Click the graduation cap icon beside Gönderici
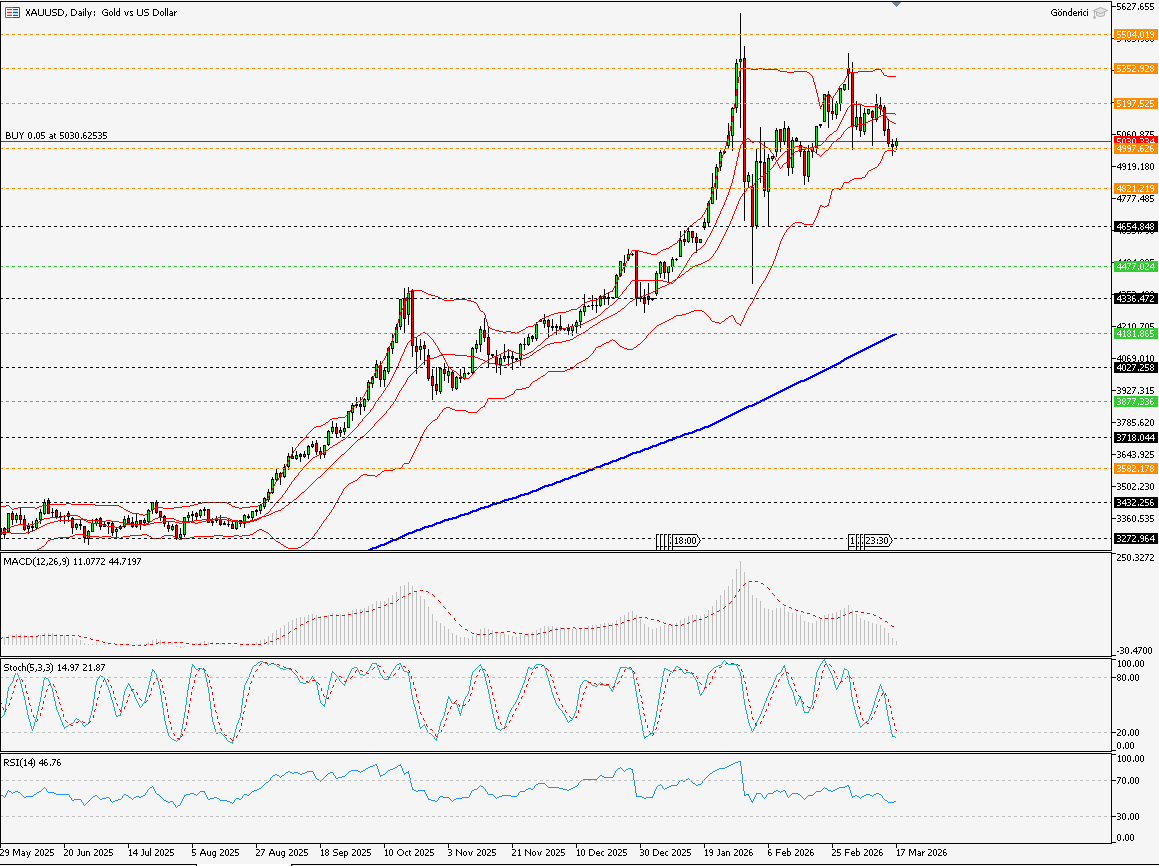The image size is (1159, 866). pos(1099,12)
